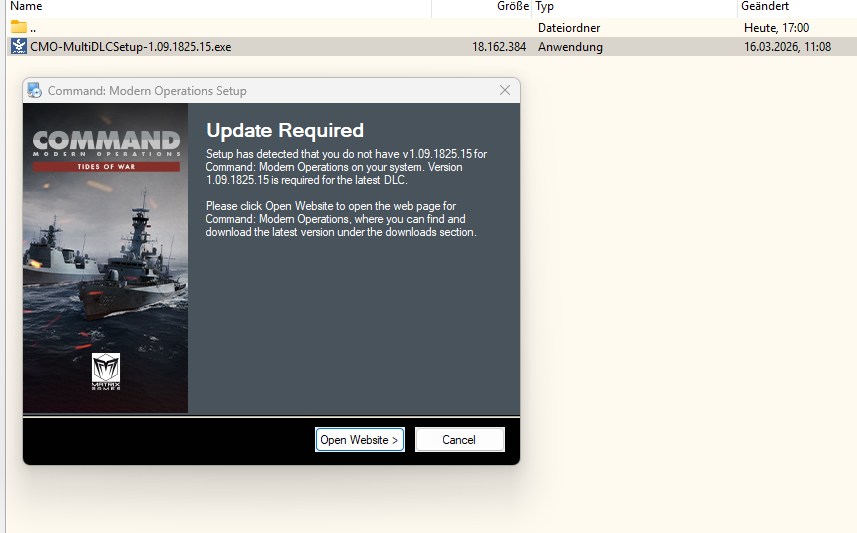Click the Command: Modern Operations Setup title text
Image resolution: width=857 pixels, height=533 pixels.
(x=147, y=91)
